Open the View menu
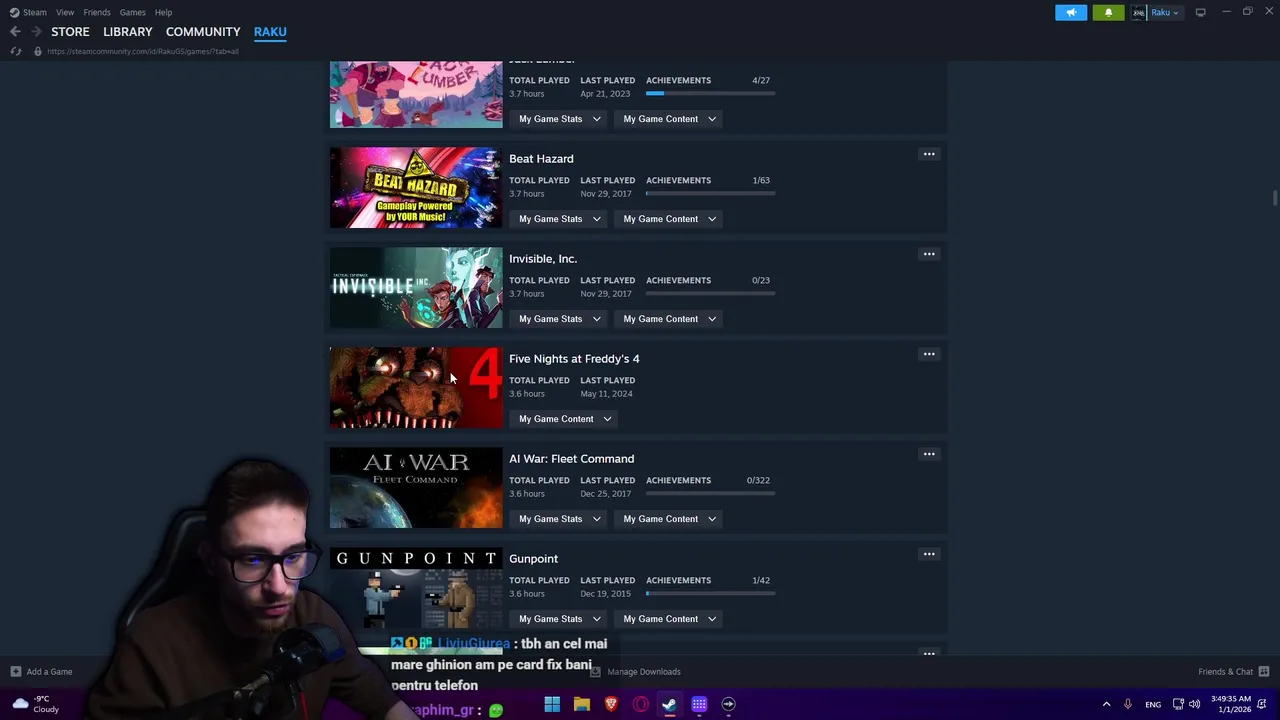This screenshot has width=1280, height=720. coord(65,12)
